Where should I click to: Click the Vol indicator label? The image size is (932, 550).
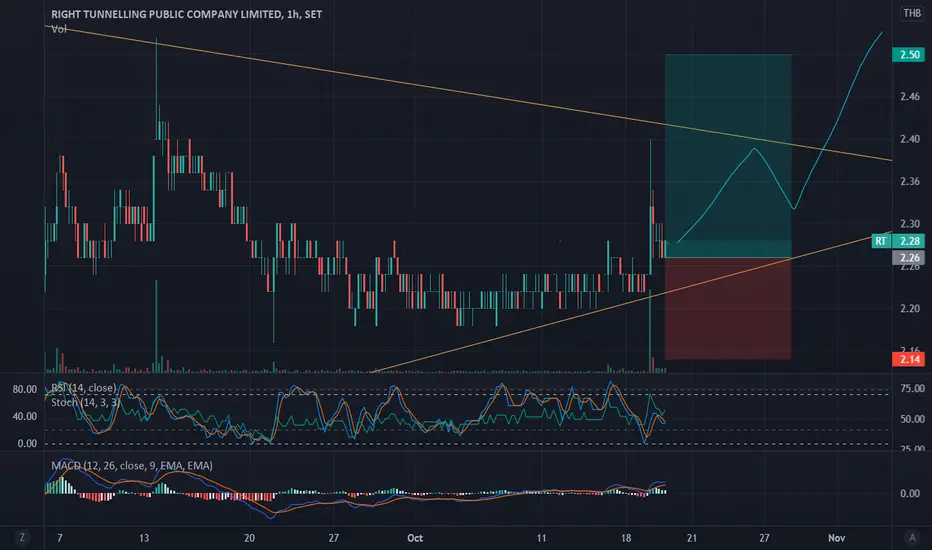pos(59,29)
